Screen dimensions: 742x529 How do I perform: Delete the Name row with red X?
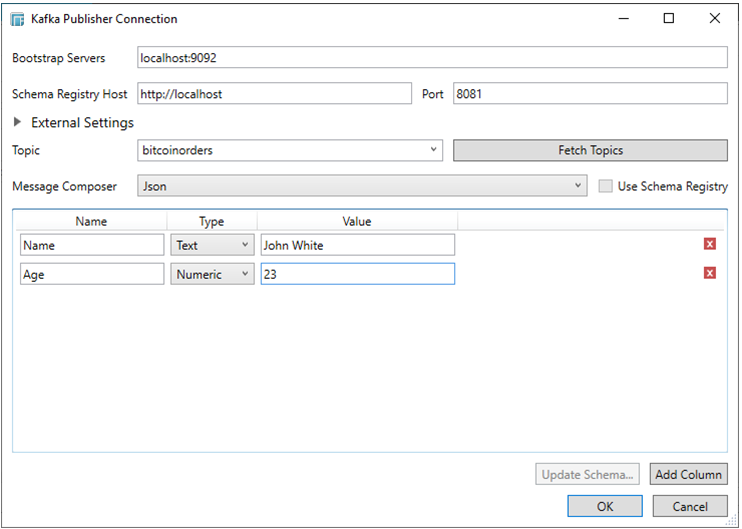[709, 245]
